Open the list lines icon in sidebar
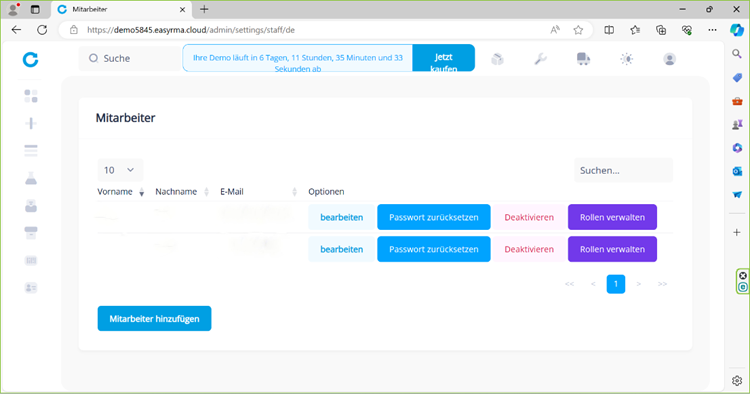The image size is (750, 394). tap(31, 151)
